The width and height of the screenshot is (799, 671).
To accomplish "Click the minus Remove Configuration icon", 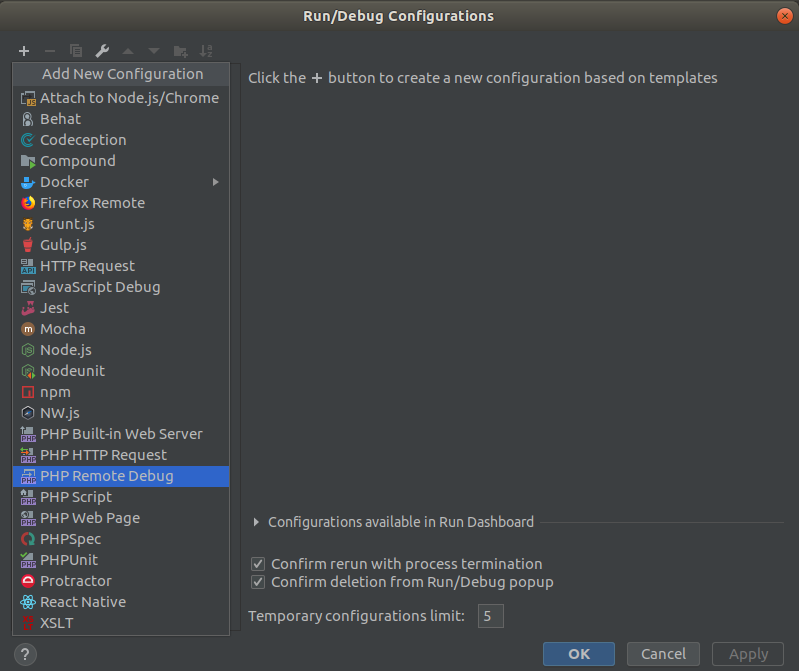I will point(50,51).
